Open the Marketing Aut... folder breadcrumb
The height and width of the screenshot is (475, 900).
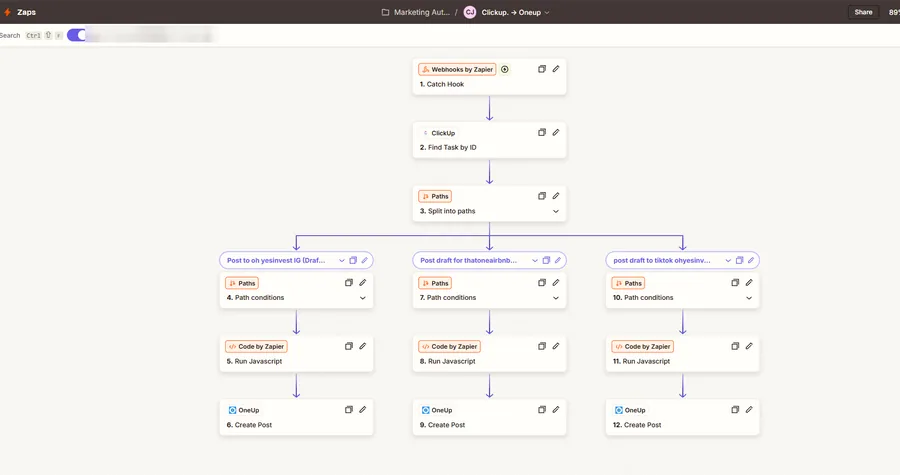point(416,12)
